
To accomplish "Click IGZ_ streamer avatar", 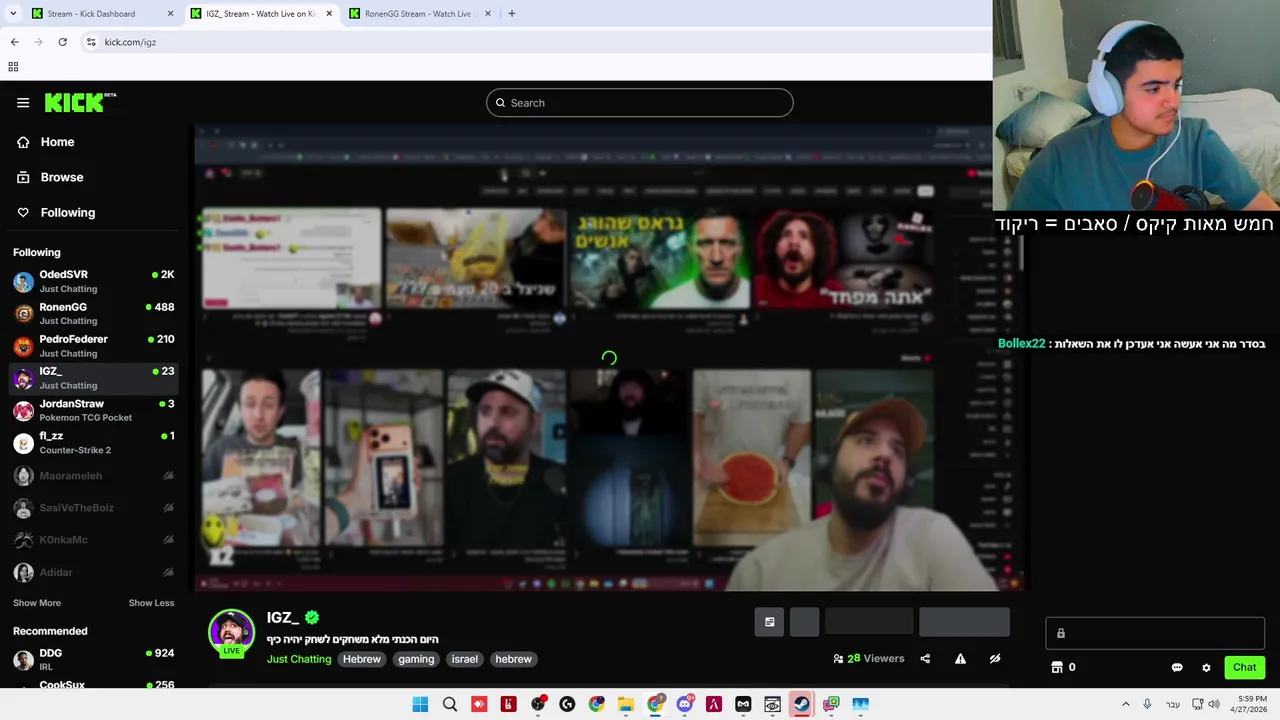I will [x=231, y=633].
